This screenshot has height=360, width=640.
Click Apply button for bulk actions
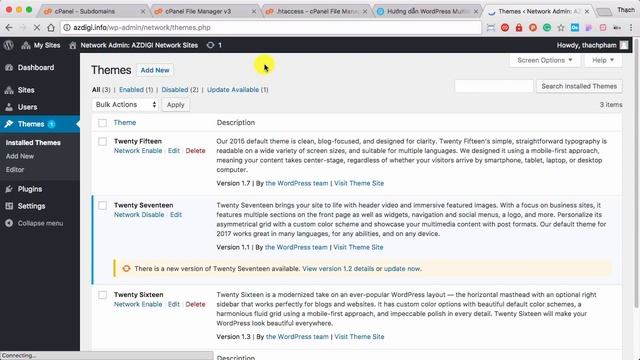pos(176,105)
